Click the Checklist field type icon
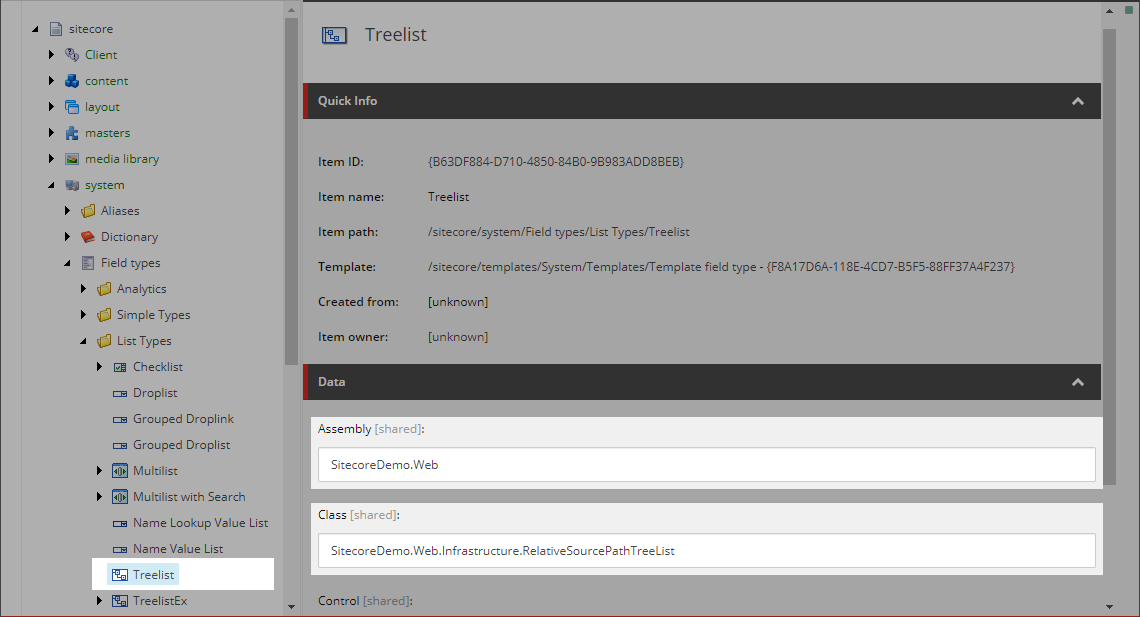 120,367
